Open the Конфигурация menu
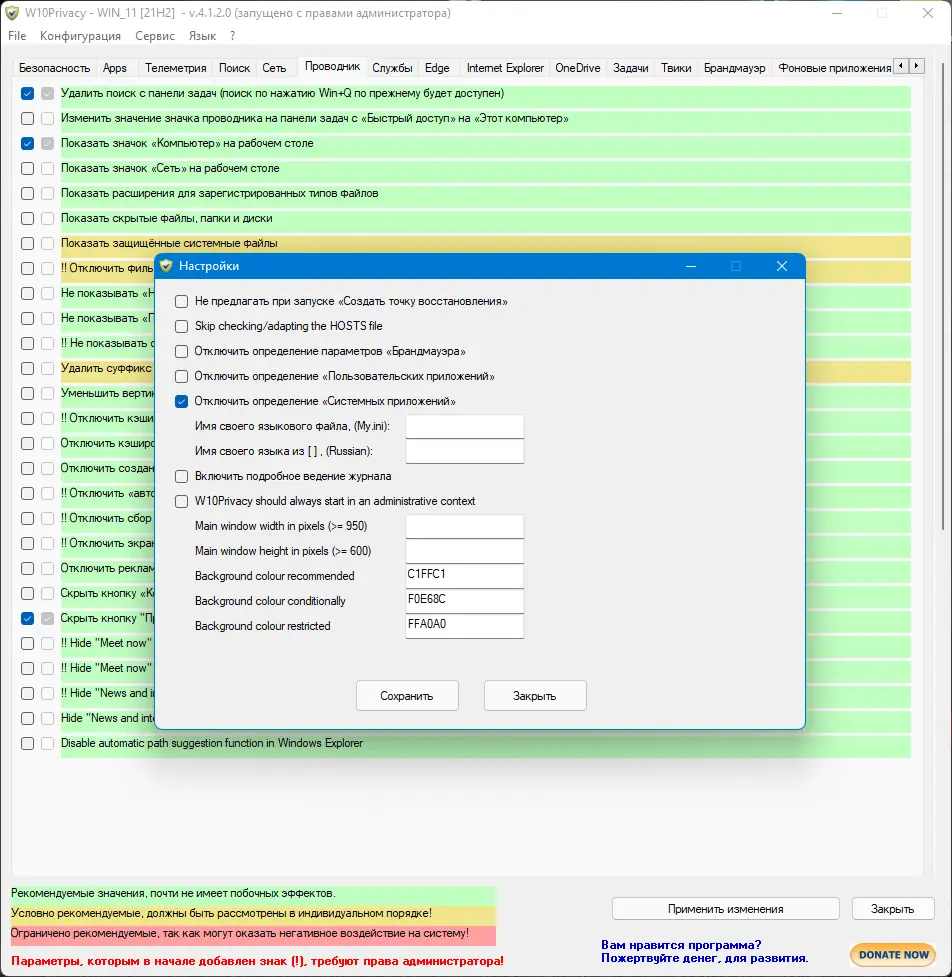 click(x=80, y=36)
